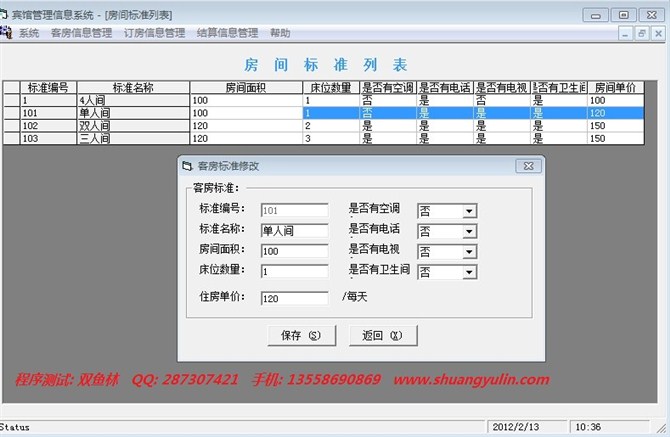The width and height of the screenshot is (670, 437).
Task: Click the 10:36 time in status bar
Action: [x=588, y=427]
